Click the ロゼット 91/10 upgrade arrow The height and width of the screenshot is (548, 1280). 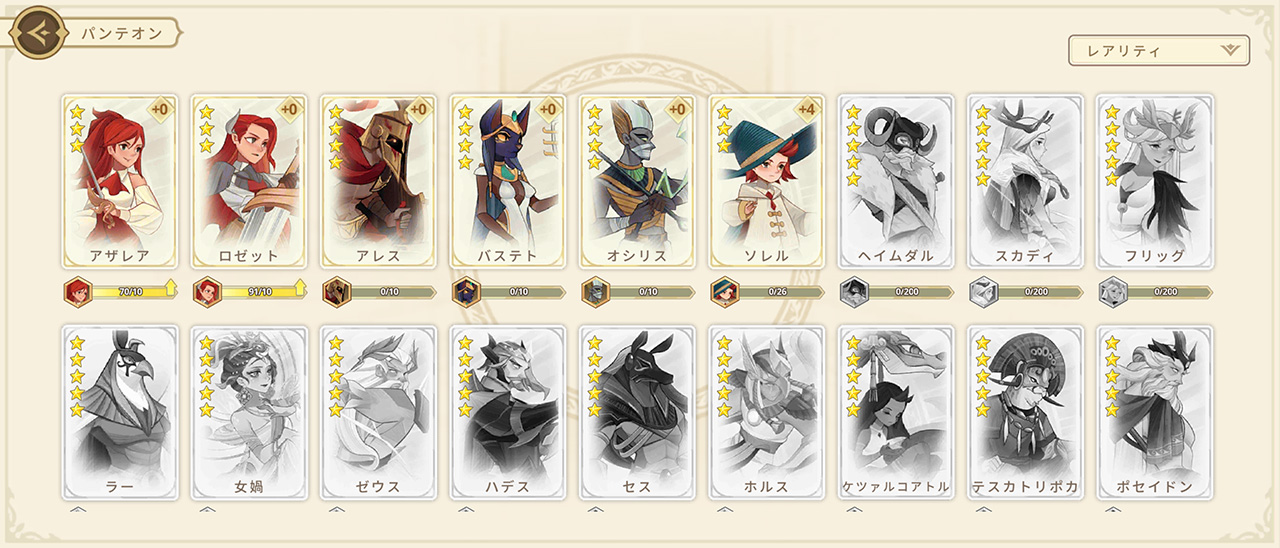(x=299, y=291)
